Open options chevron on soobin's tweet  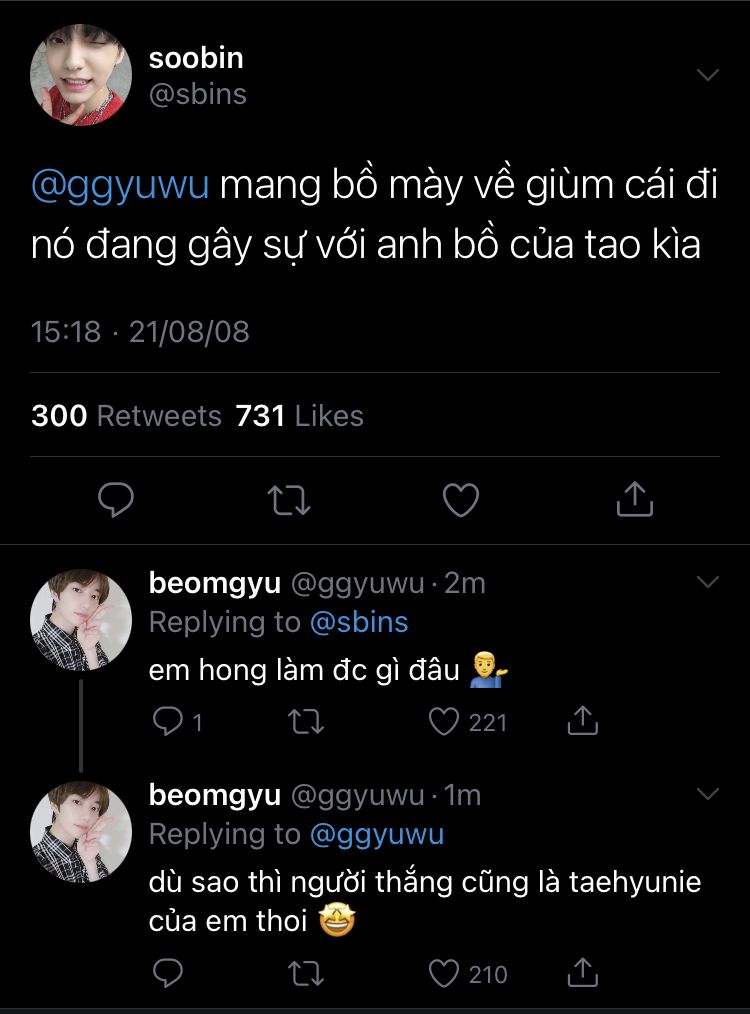pos(707,76)
